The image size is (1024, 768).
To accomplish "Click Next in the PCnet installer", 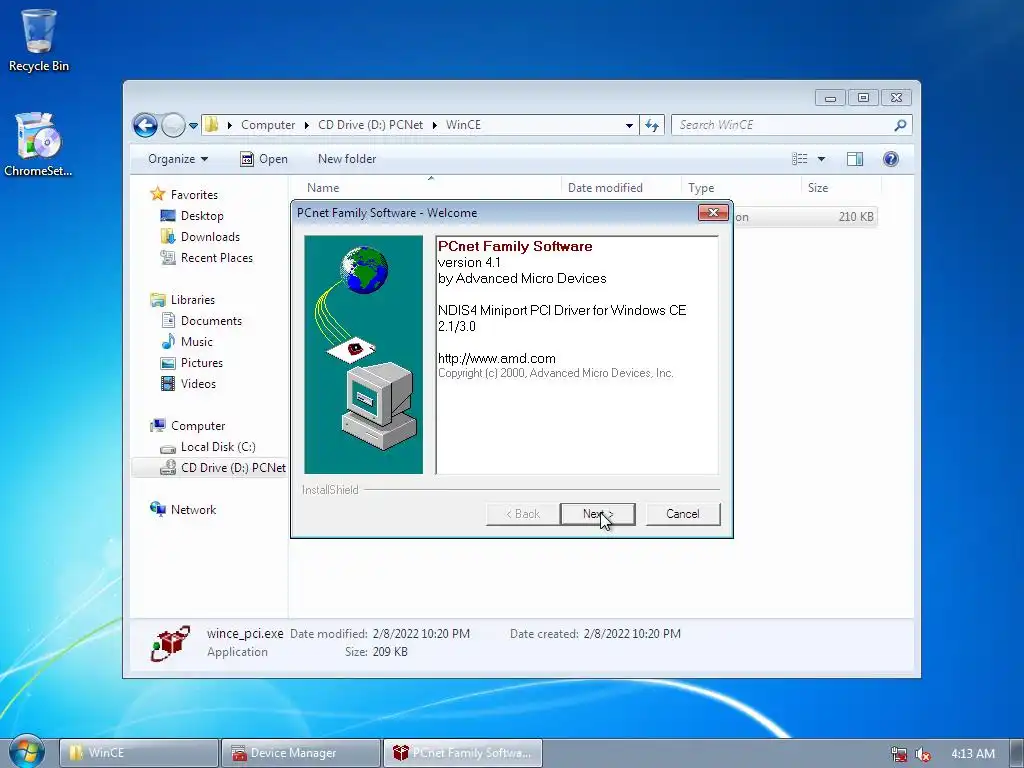I will [598, 514].
